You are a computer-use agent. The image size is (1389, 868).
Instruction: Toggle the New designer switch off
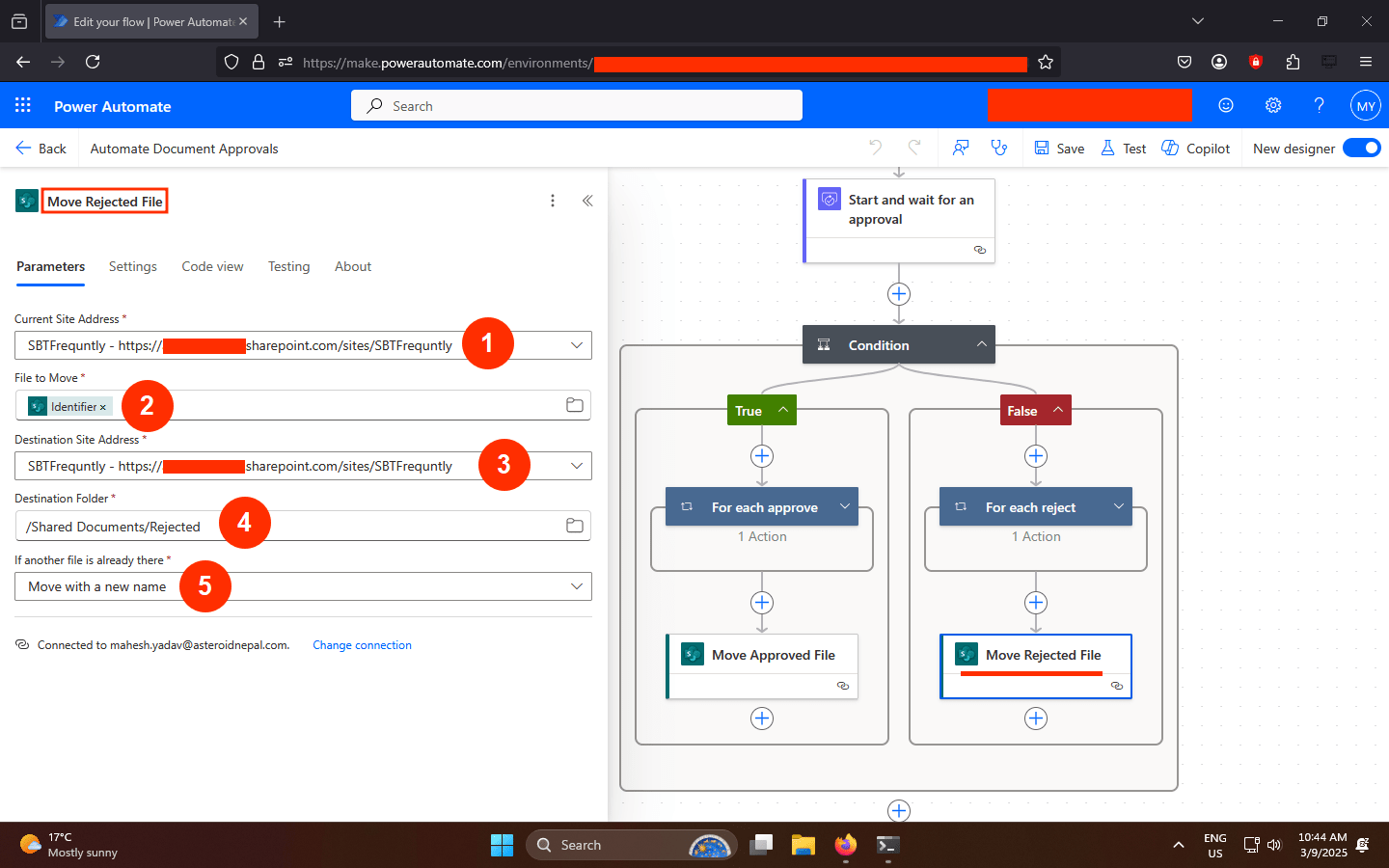1361,148
